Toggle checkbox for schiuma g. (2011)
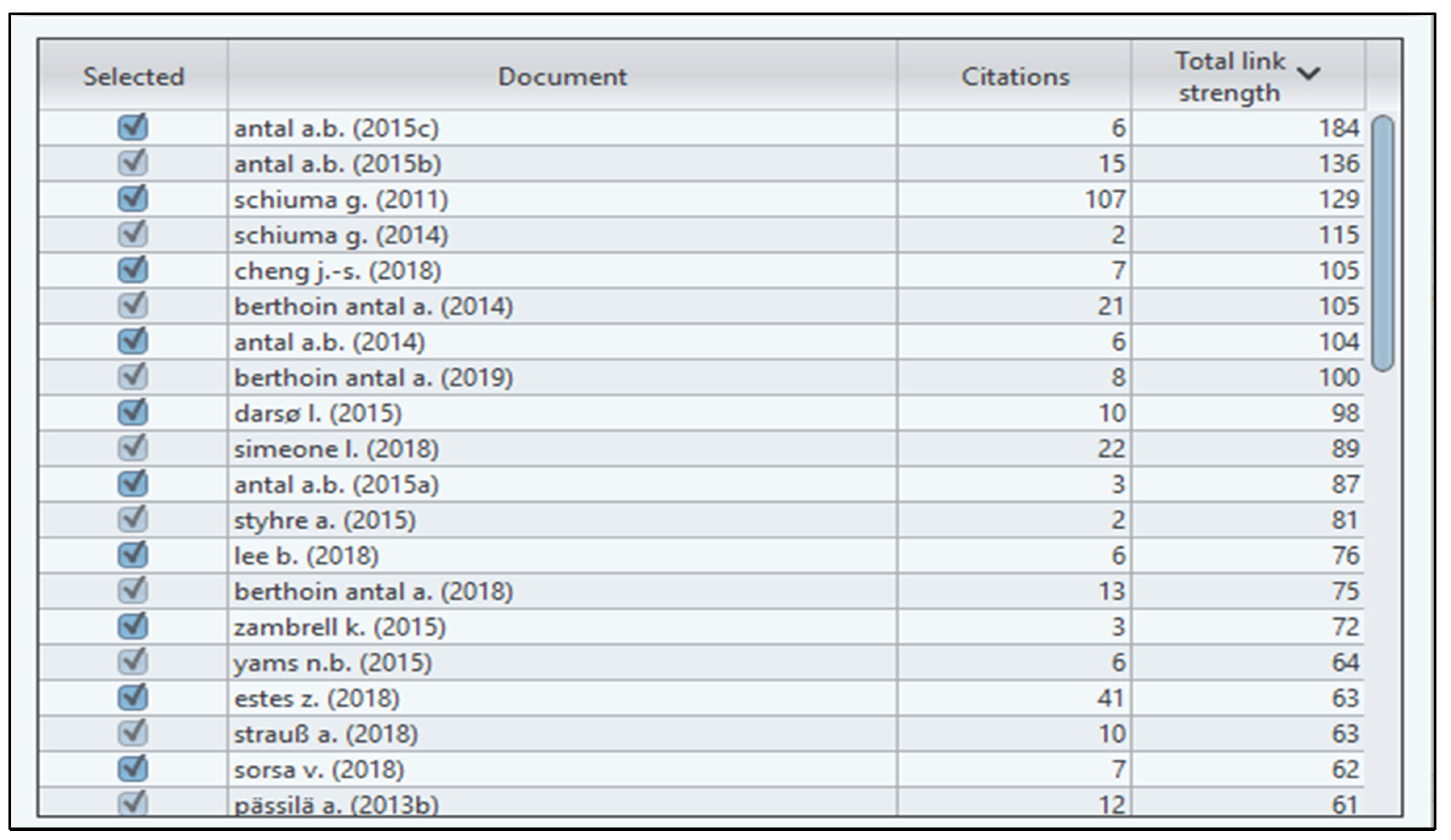 click(132, 199)
